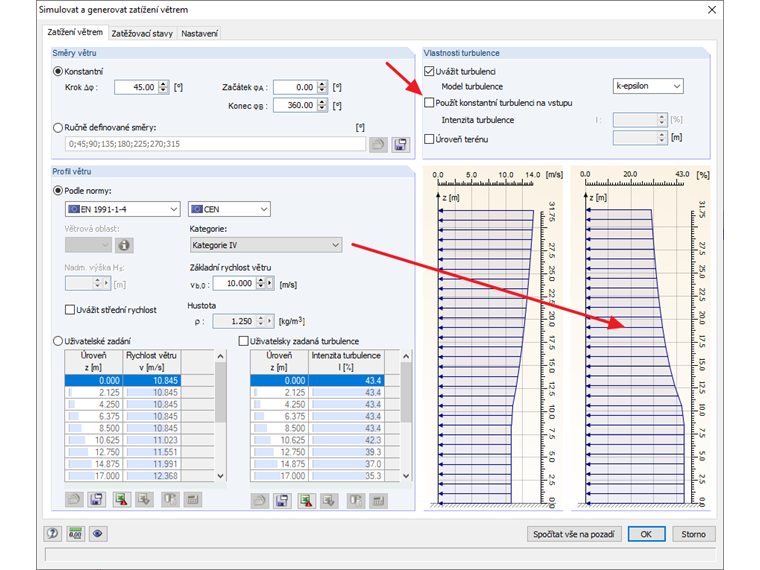The image size is (760, 570).
Task: Select turbulence intensity cell 39.3
Action: click(347, 452)
